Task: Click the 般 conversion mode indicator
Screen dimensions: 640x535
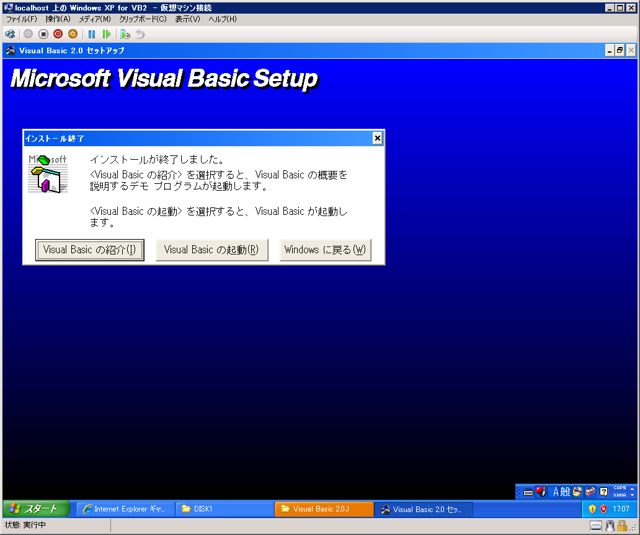Action: coord(565,492)
